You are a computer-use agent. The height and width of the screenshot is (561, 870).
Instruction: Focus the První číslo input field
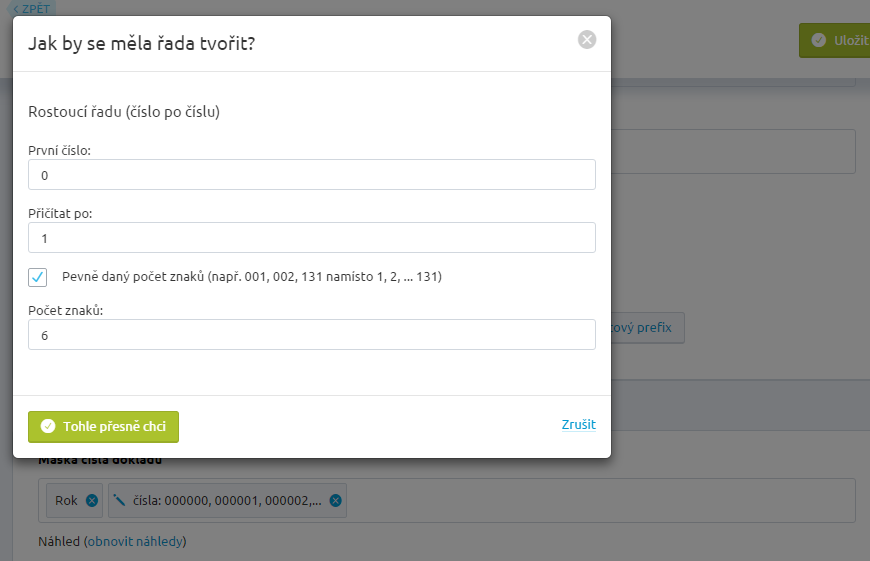312,175
